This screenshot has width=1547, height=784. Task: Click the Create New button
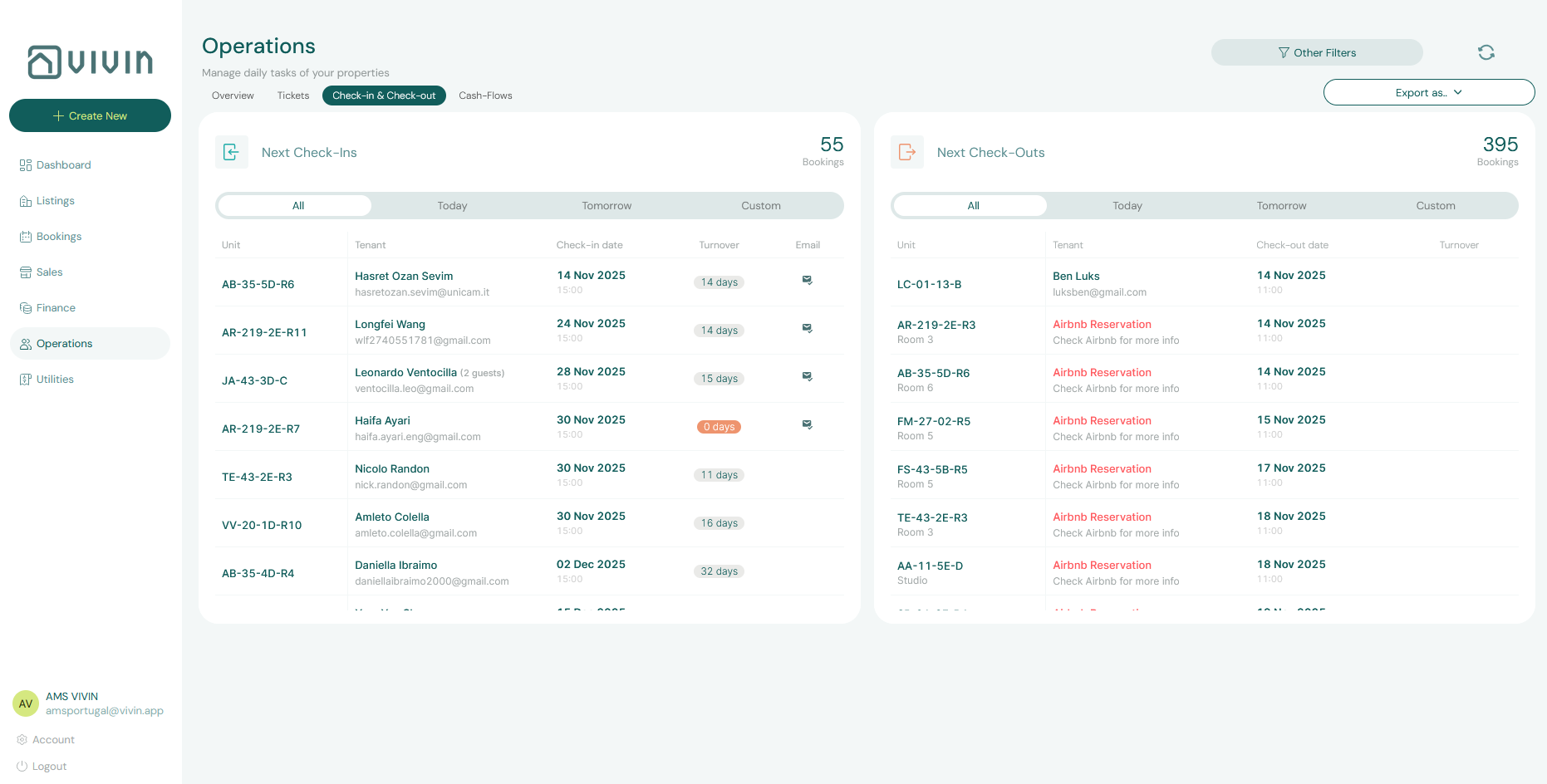90,115
